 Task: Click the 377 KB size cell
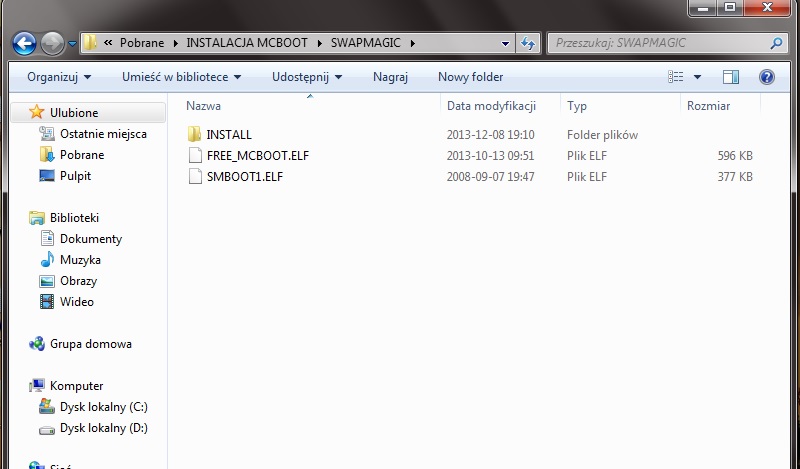click(735, 177)
